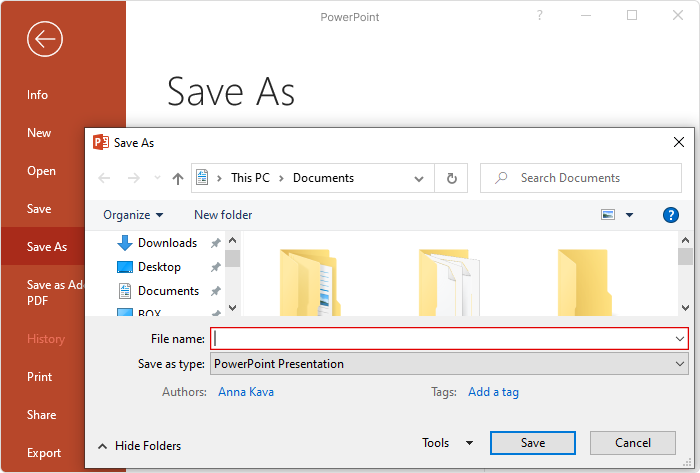700x473 pixels.
Task: Open the Tools dropdown menu
Action: (x=448, y=443)
